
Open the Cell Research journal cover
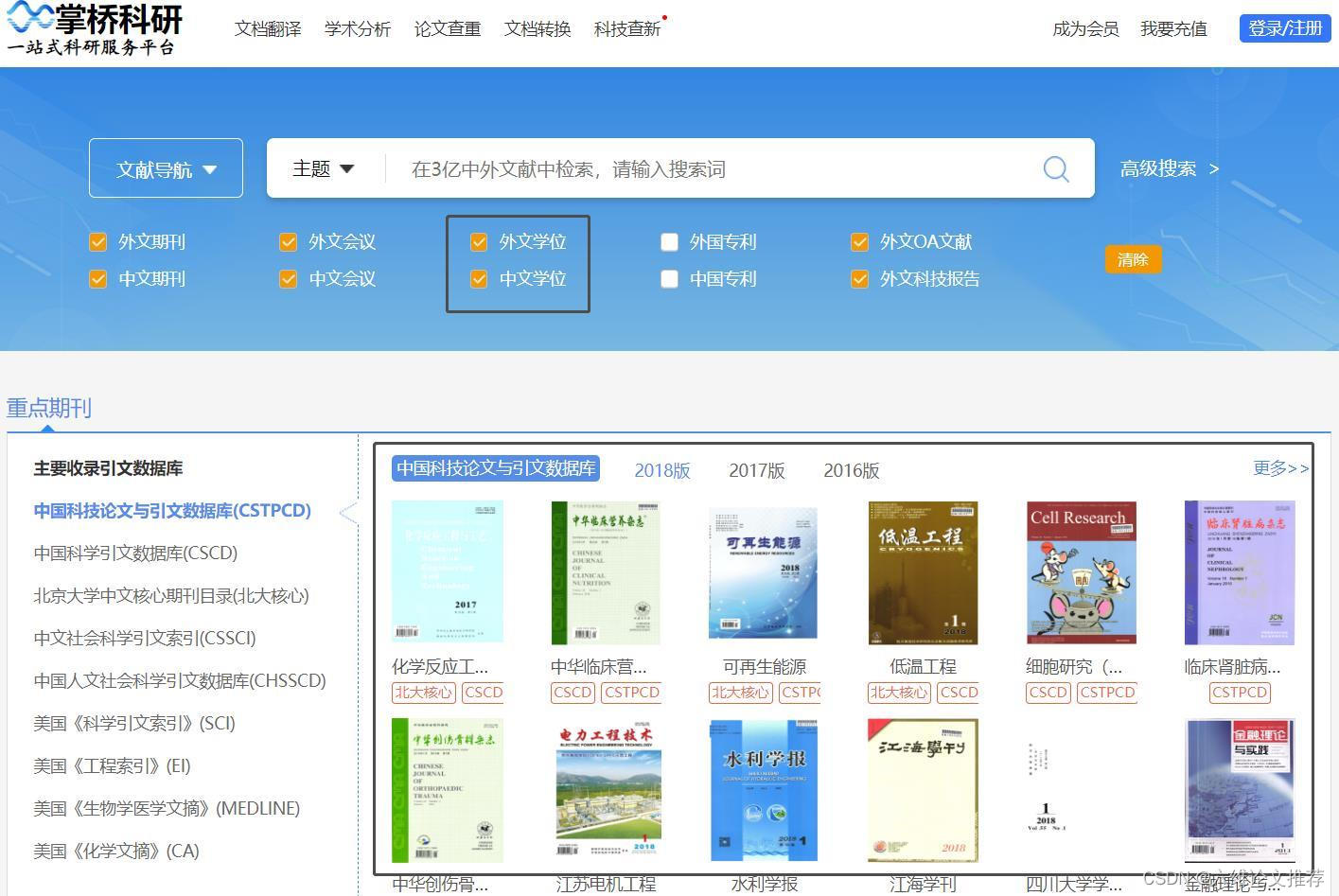click(1082, 572)
